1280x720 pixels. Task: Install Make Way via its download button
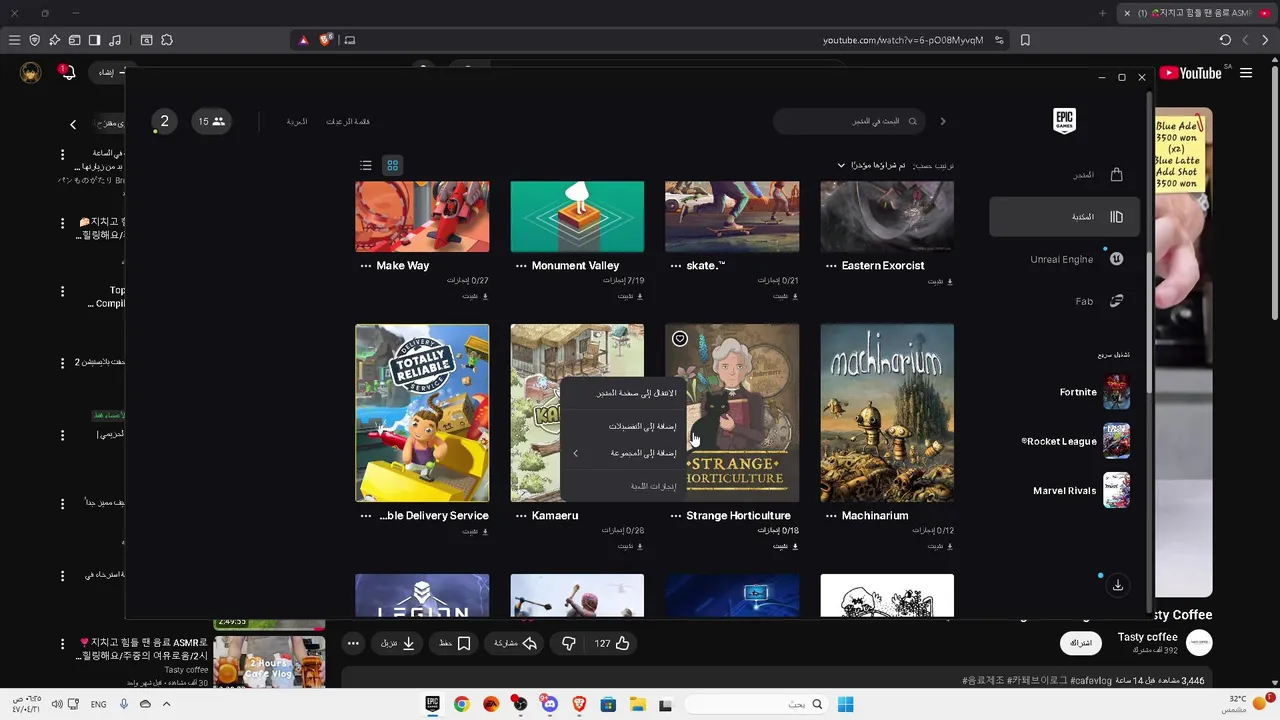(x=475, y=296)
